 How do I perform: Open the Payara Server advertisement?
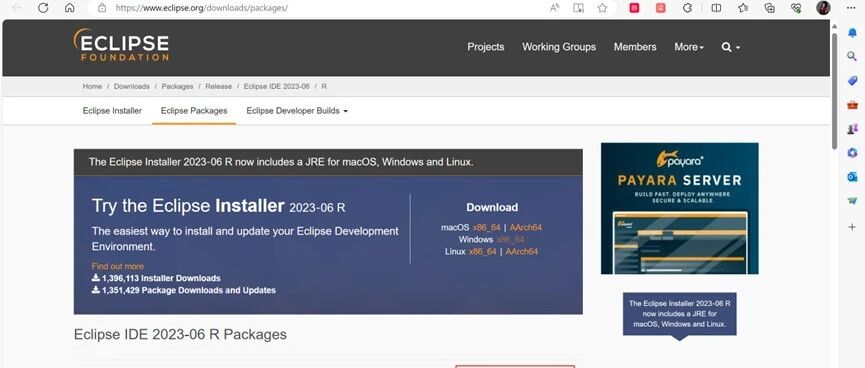click(x=680, y=208)
